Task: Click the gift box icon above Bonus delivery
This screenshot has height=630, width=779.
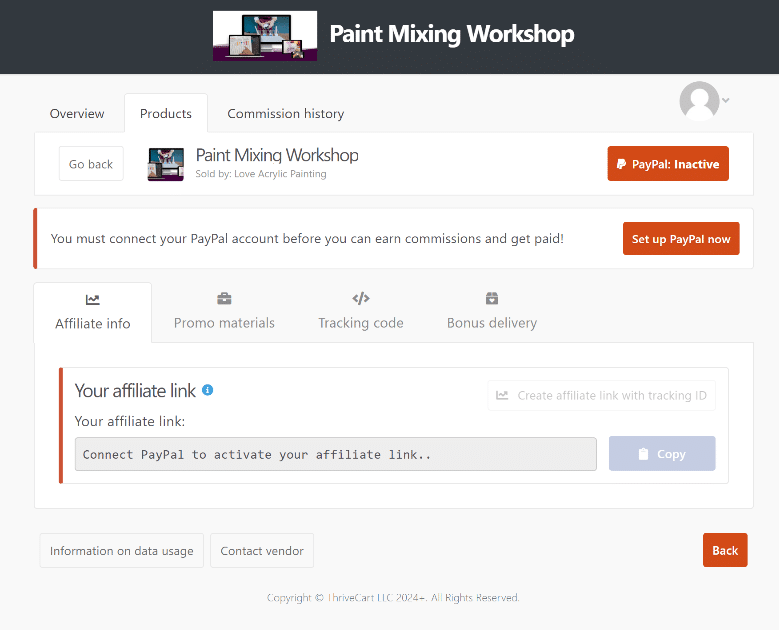Action: click(x=492, y=298)
